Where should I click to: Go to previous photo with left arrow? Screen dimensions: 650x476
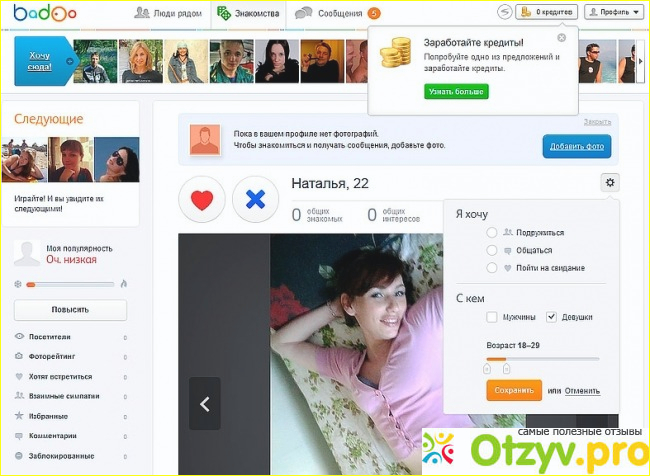(x=204, y=404)
